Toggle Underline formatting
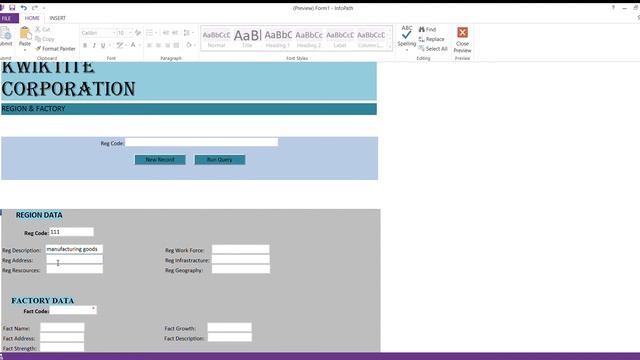This screenshot has width=640, height=360. (x=103, y=45)
